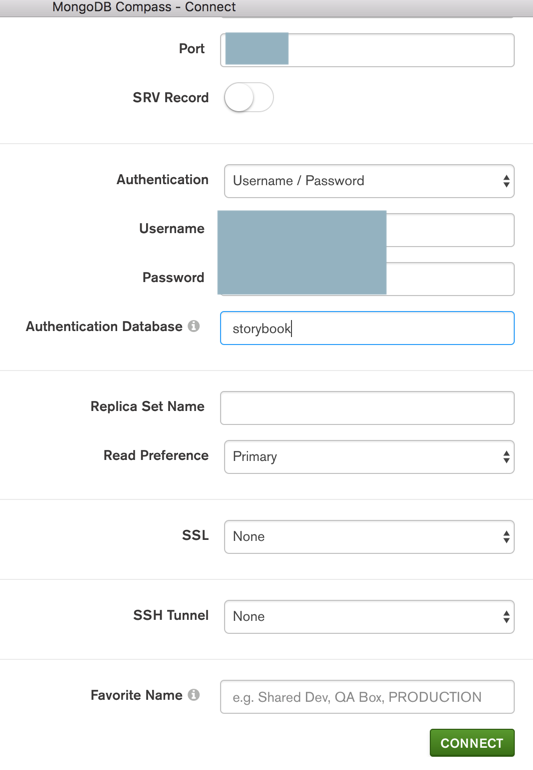Click the Authentication Database field containing storybook
This screenshot has height=770, width=533.
[x=367, y=328]
